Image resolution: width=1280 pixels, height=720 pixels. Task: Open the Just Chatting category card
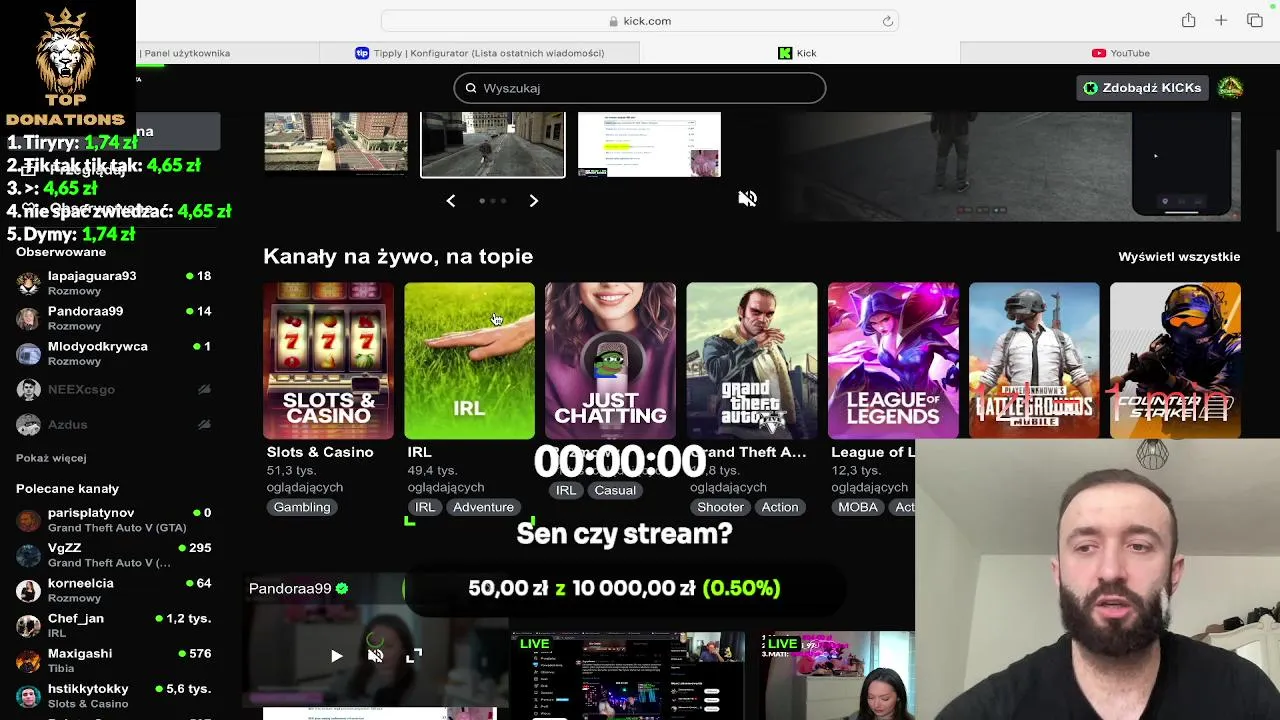(610, 361)
